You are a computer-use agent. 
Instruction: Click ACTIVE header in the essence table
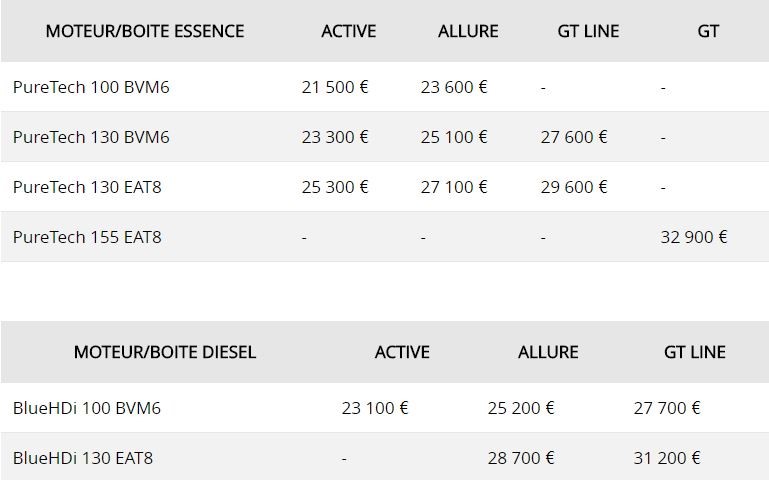tap(349, 31)
